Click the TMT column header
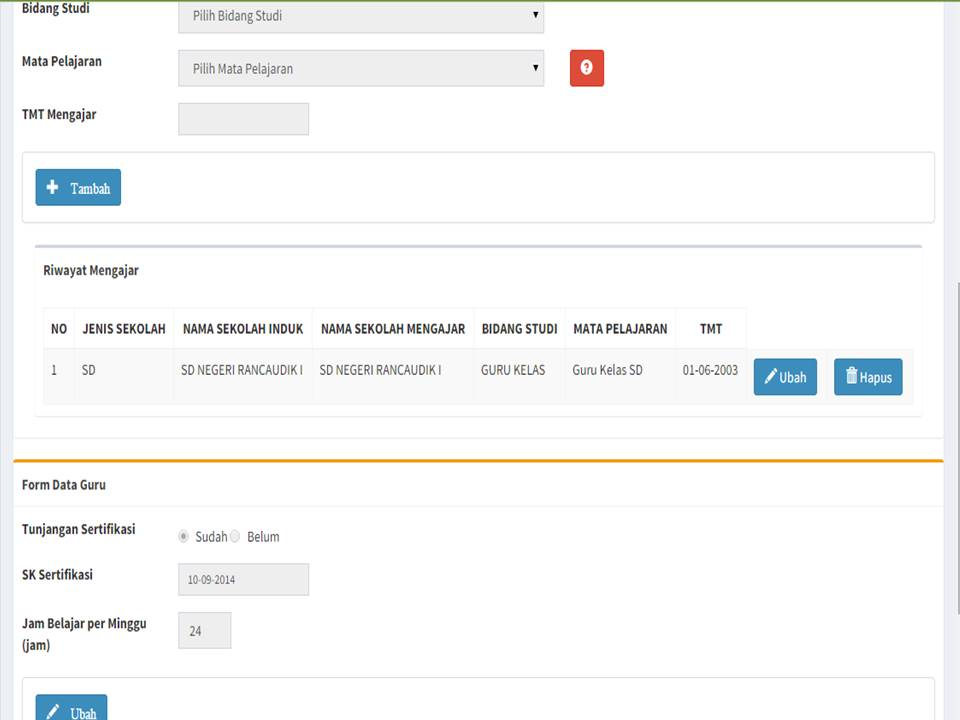The image size is (960, 720). coord(711,329)
